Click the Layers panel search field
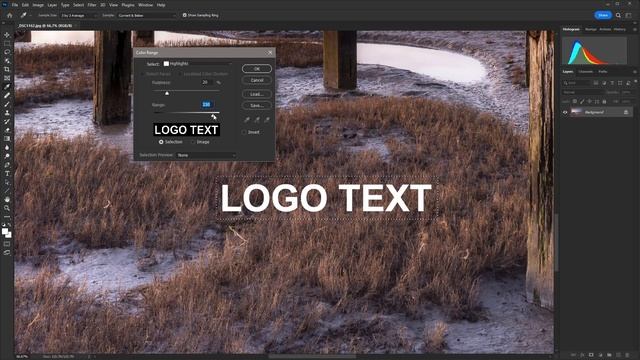 point(577,83)
